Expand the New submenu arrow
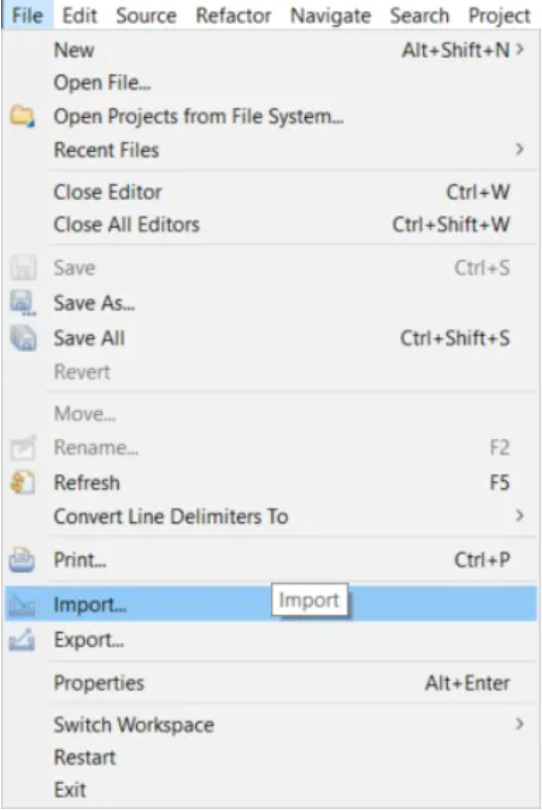Image resolution: width=542 pixels, height=810 pixels. click(520, 50)
